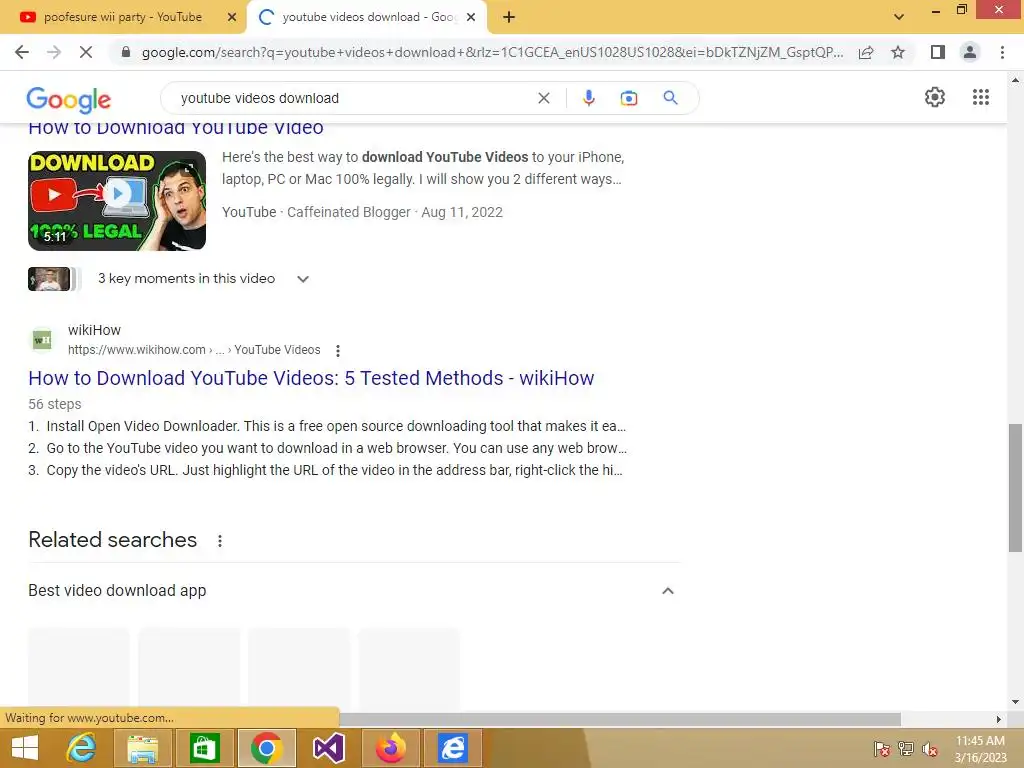The image size is (1024, 768).
Task: Open wikiHow result options three dots
Action: click(x=338, y=351)
